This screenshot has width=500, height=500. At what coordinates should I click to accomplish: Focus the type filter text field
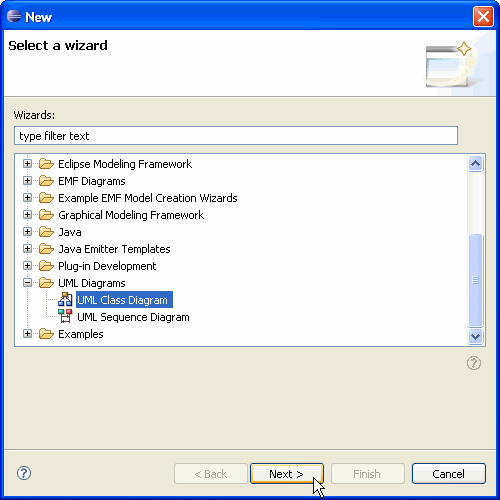pos(236,136)
